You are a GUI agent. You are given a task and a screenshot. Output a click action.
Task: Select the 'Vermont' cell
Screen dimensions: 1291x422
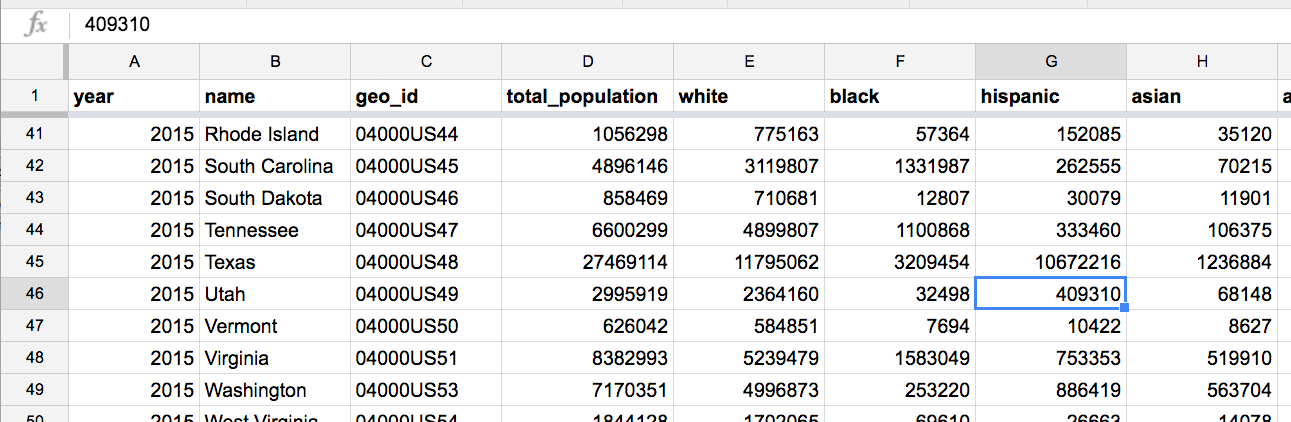click(275, 326)
